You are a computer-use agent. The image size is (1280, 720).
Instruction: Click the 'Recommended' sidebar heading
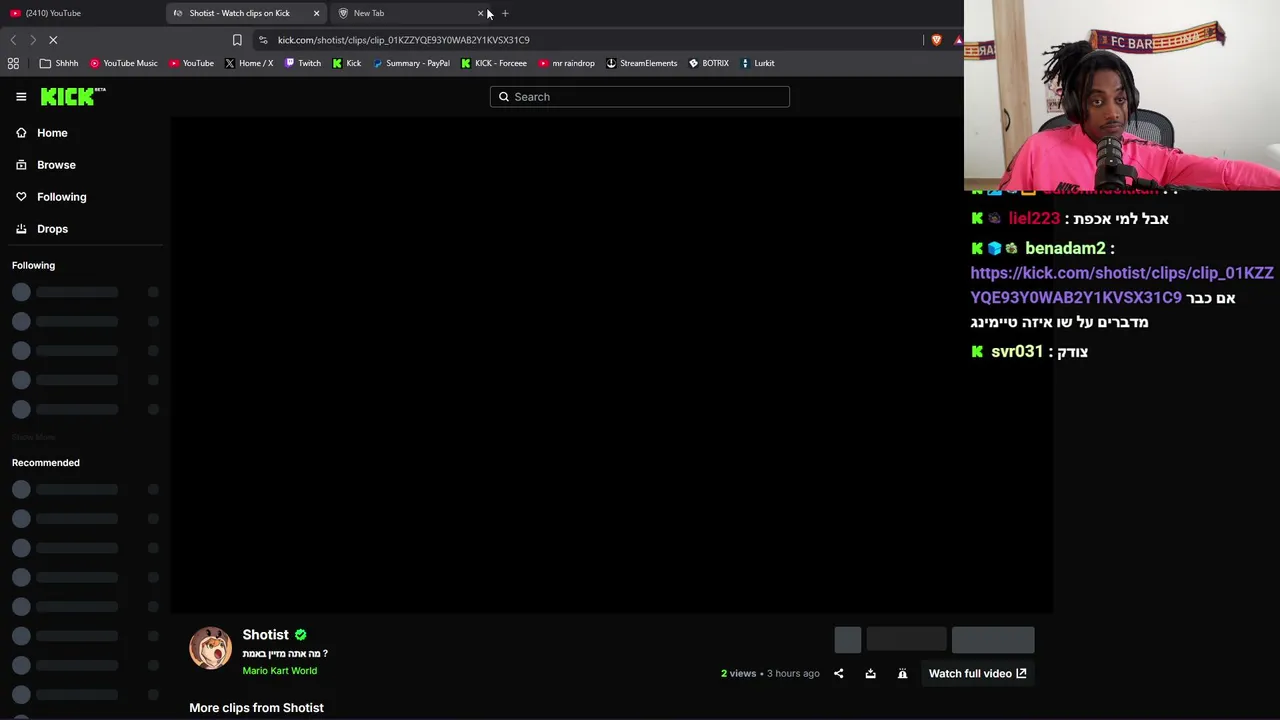46,463
